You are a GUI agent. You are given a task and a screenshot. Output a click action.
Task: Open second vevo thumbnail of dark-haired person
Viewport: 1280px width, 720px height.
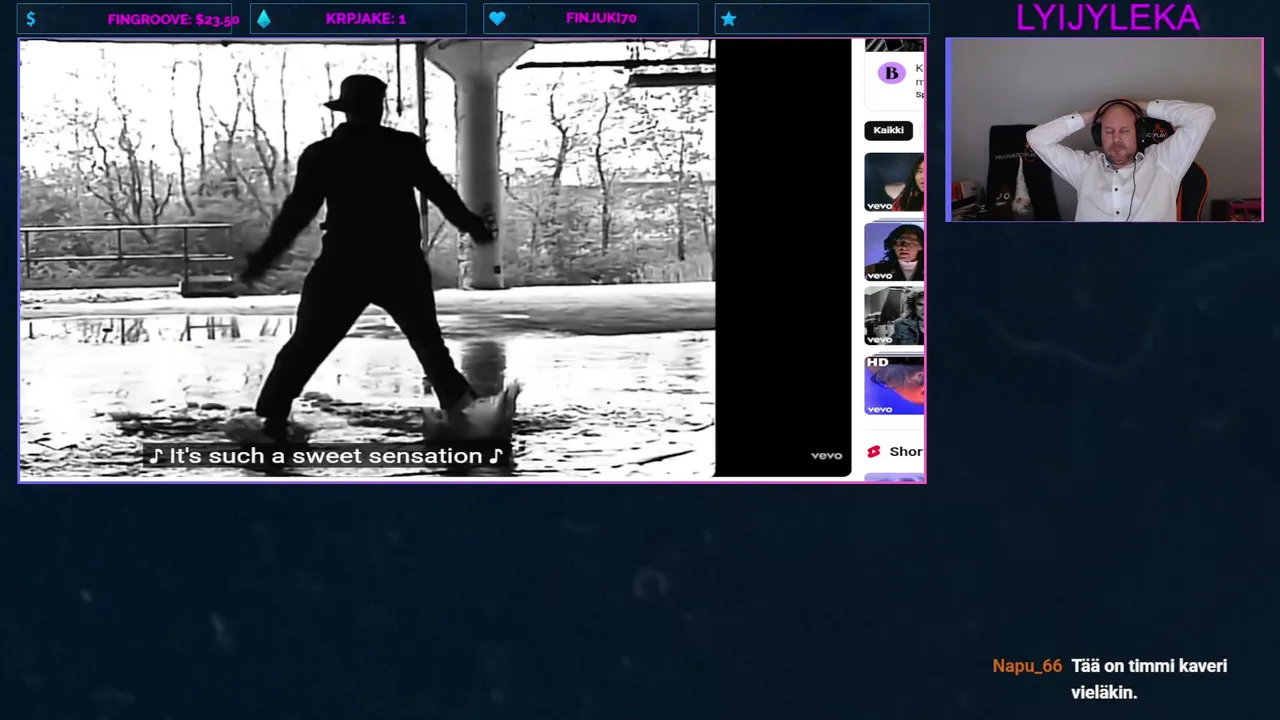point(894,252)
